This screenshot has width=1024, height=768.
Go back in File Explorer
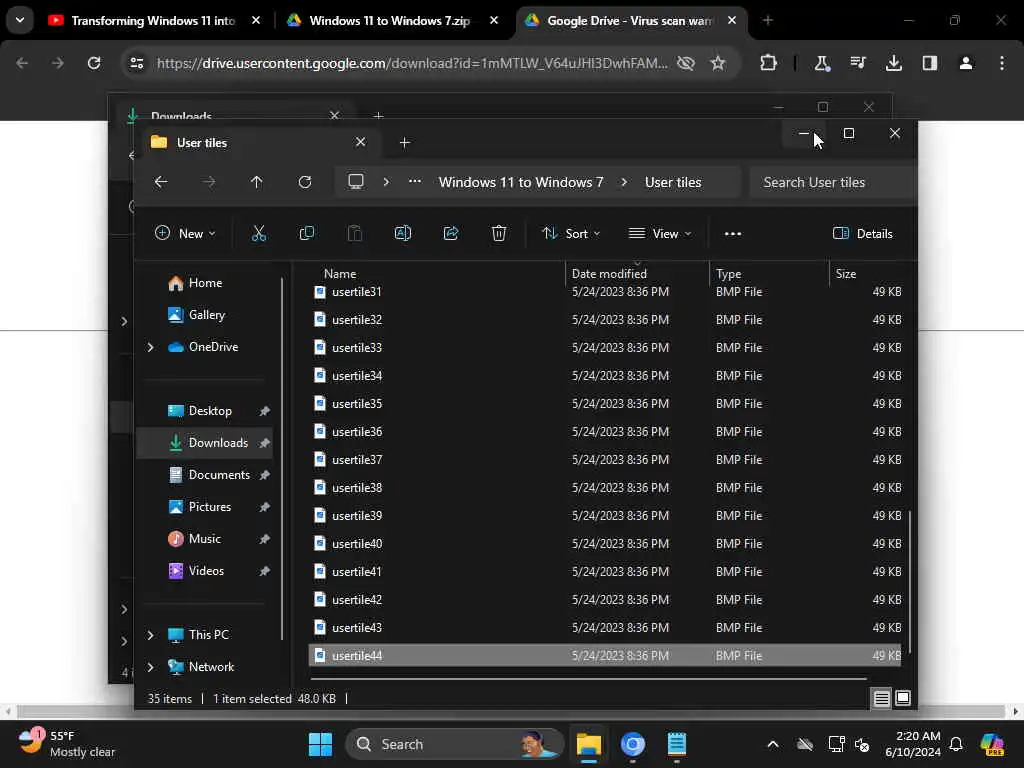click(x=161, y=182)
